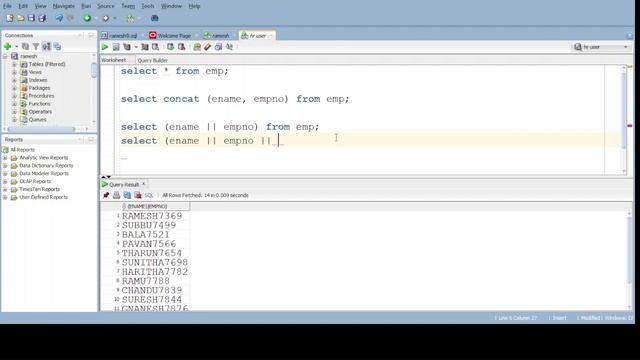Click the Connections panel vertical scrollbar

coord(94,70)
